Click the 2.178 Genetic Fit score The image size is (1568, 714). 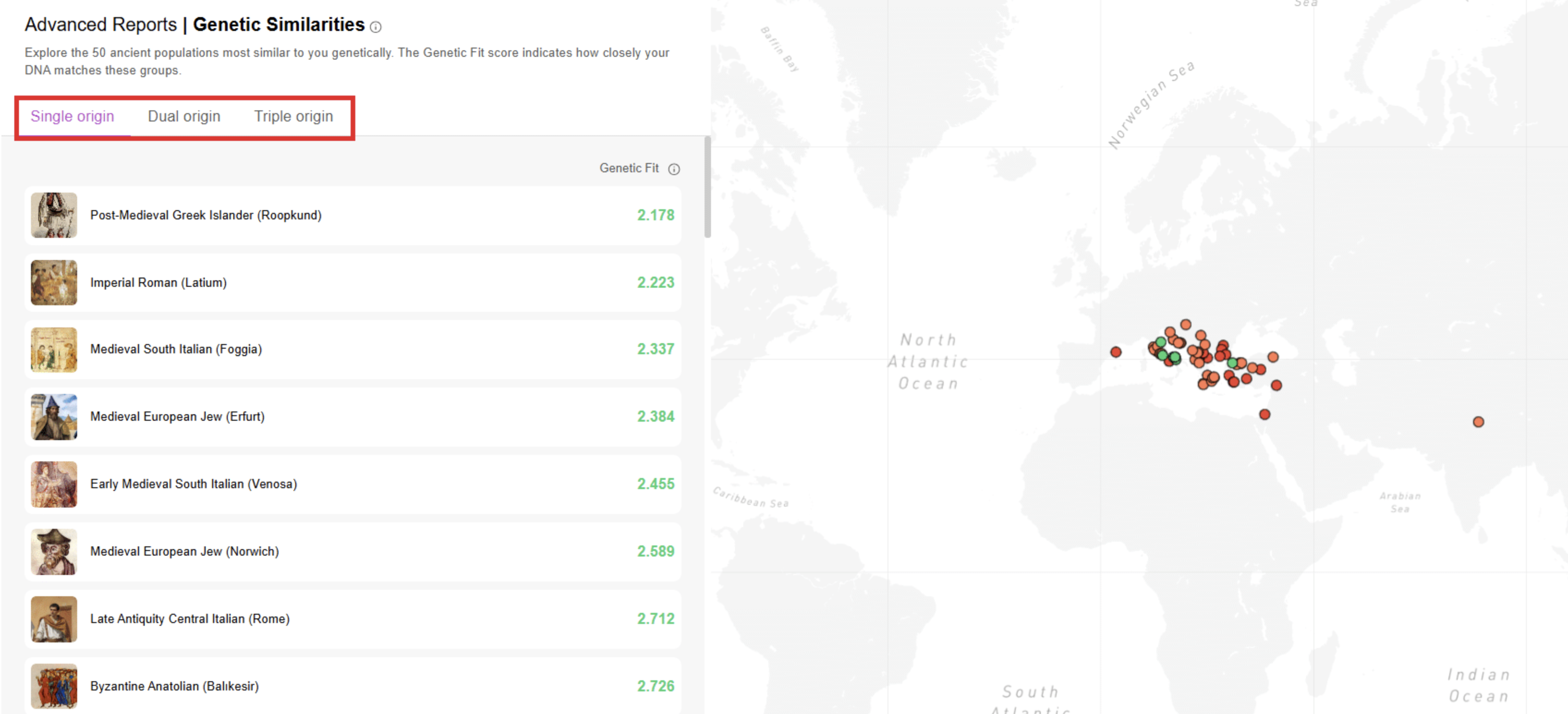pos(655,216)
